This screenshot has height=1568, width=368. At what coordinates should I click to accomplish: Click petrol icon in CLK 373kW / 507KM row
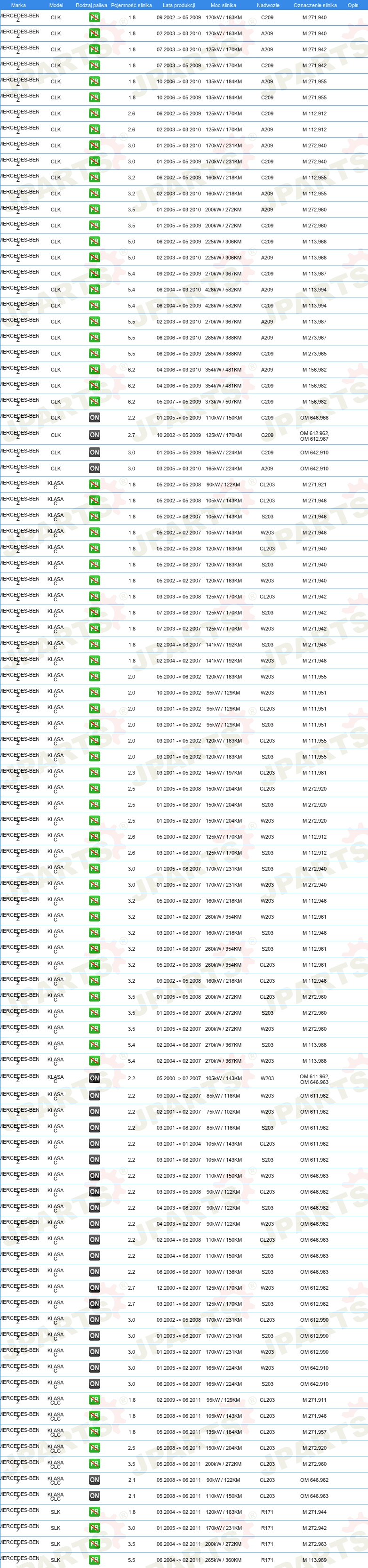[94, 402]
